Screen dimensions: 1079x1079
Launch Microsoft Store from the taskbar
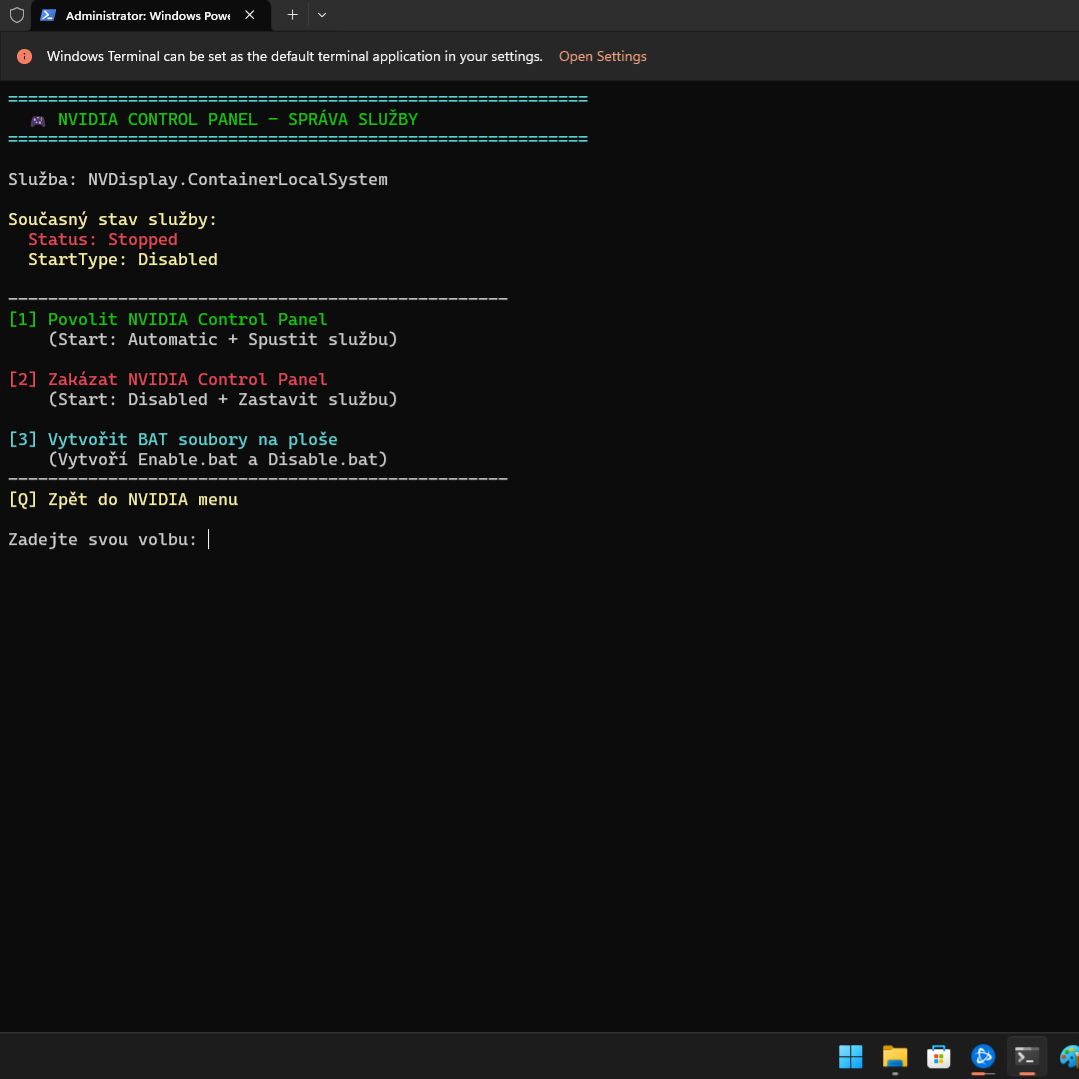[x=938, y=1056]
